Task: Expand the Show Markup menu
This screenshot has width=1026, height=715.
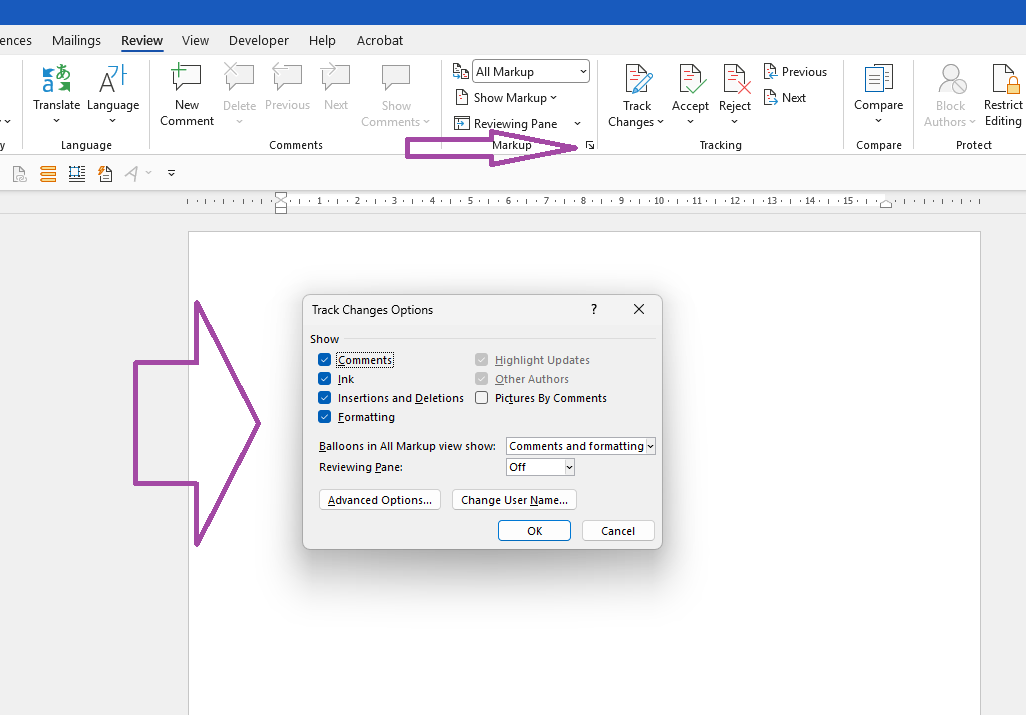Action: 507,98
